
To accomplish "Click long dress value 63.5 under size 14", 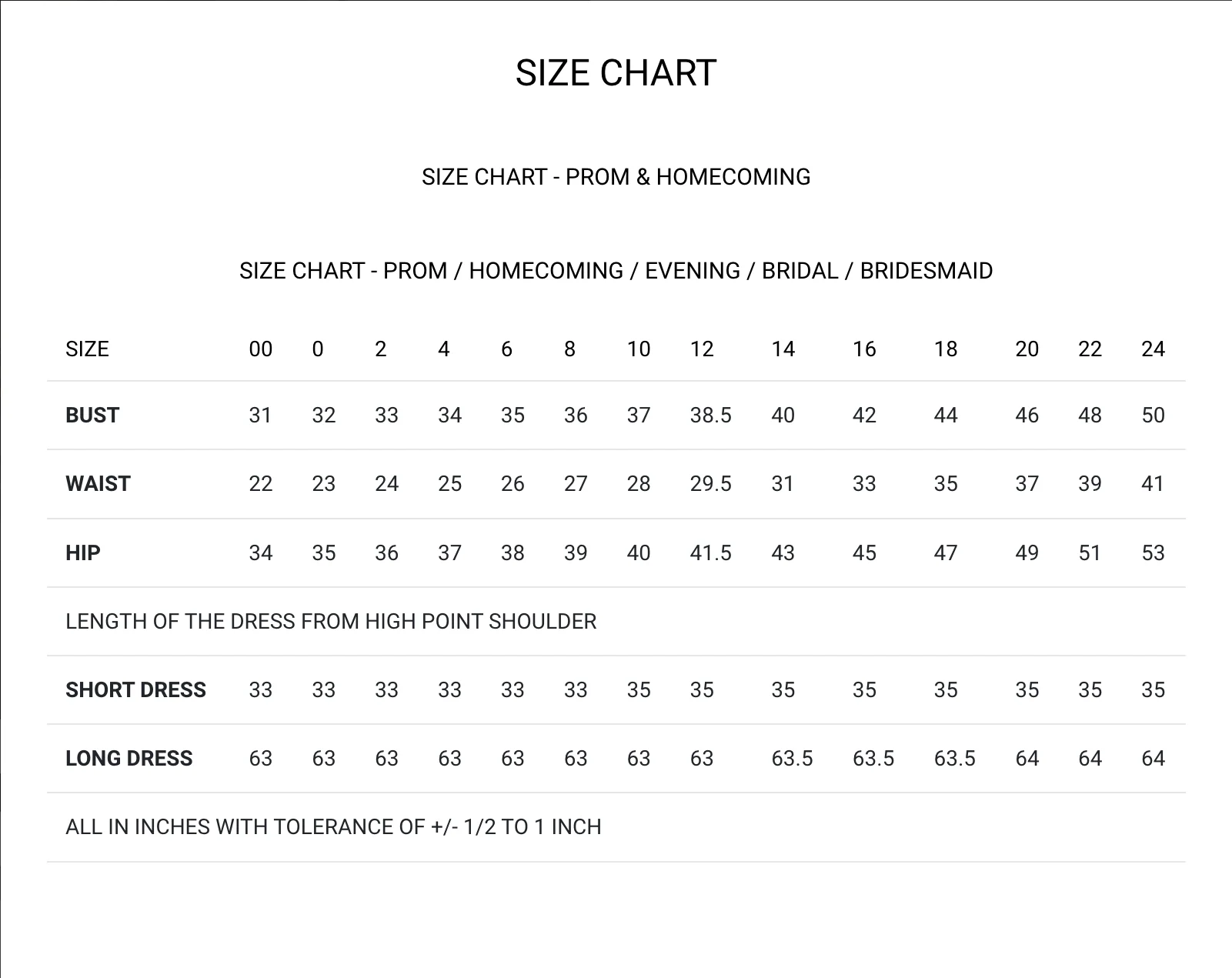I will point(792,758).
